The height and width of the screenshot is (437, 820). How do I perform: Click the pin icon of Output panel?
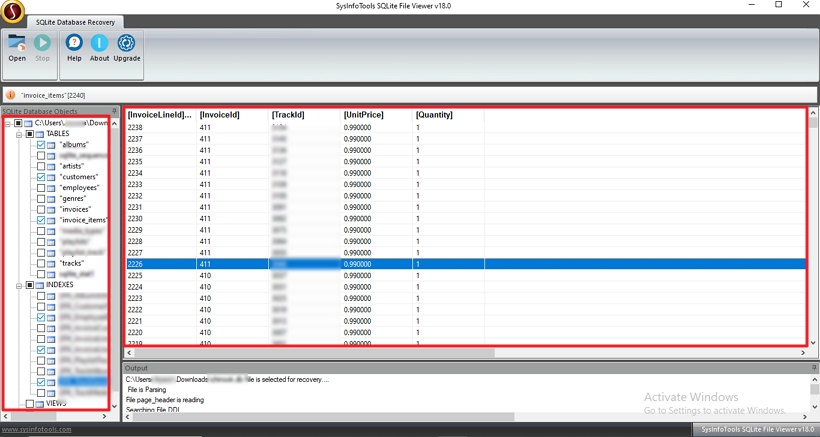[x=814, y=368]
